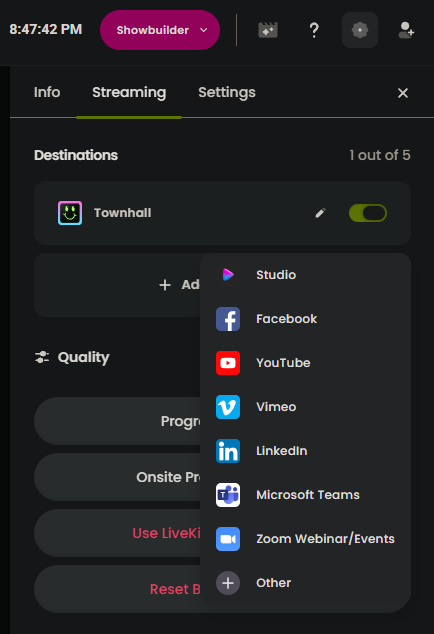Click the AI clapperboard icon in top bar
Image resolution: width=434 pixels, height=634 pixels.
tap(268, 30)
